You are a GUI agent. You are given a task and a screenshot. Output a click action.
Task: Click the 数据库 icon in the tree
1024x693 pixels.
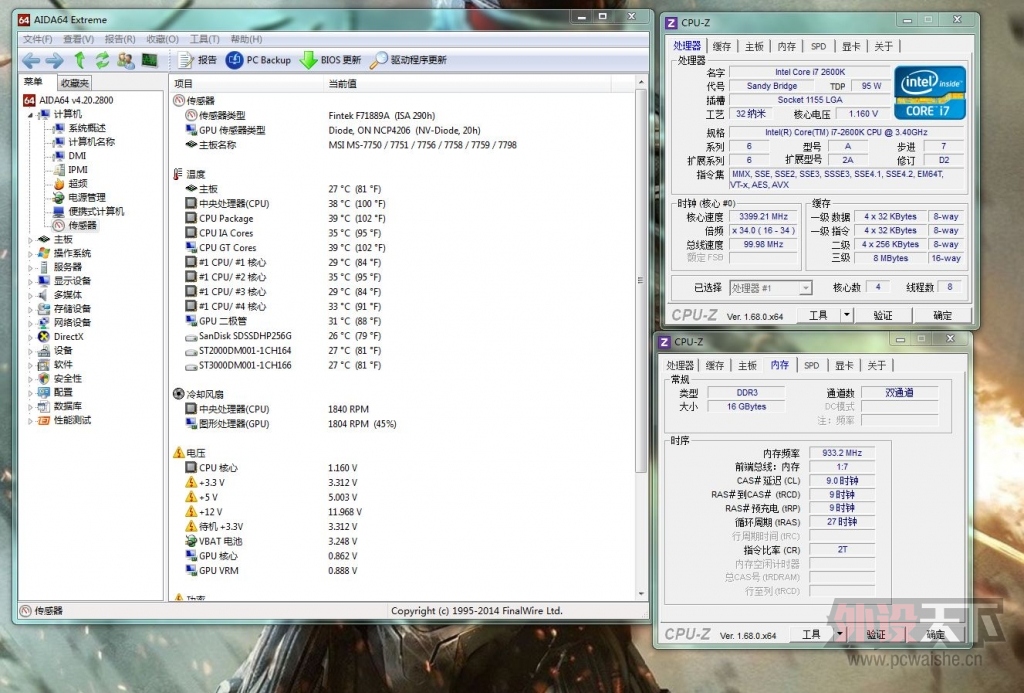click(44, 406)
